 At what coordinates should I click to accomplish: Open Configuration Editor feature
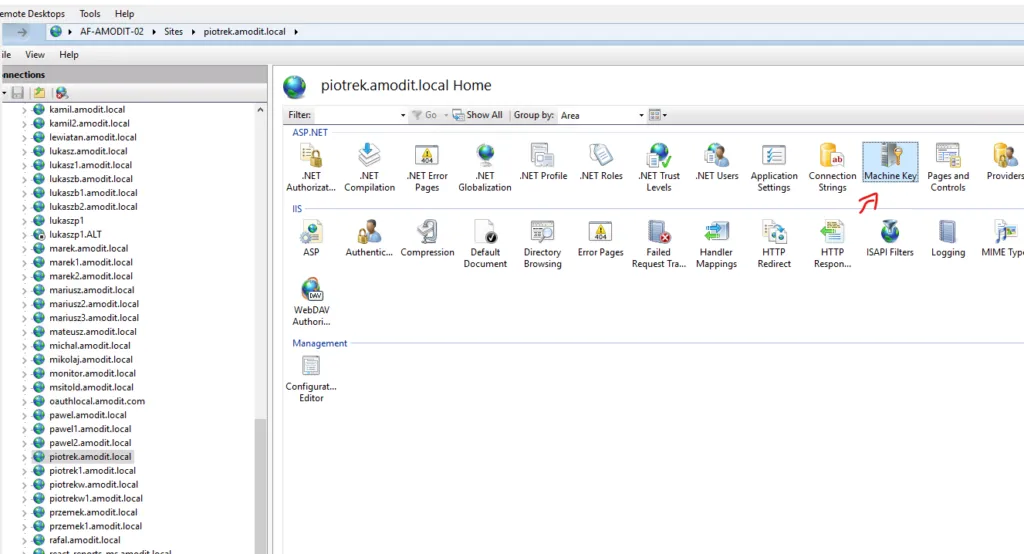(311, 379)
